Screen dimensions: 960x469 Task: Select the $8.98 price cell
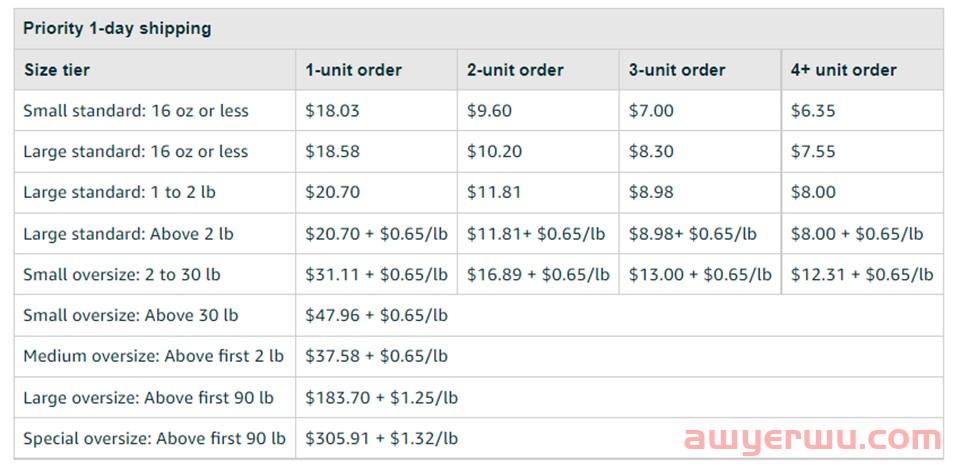tap(649, 192)
